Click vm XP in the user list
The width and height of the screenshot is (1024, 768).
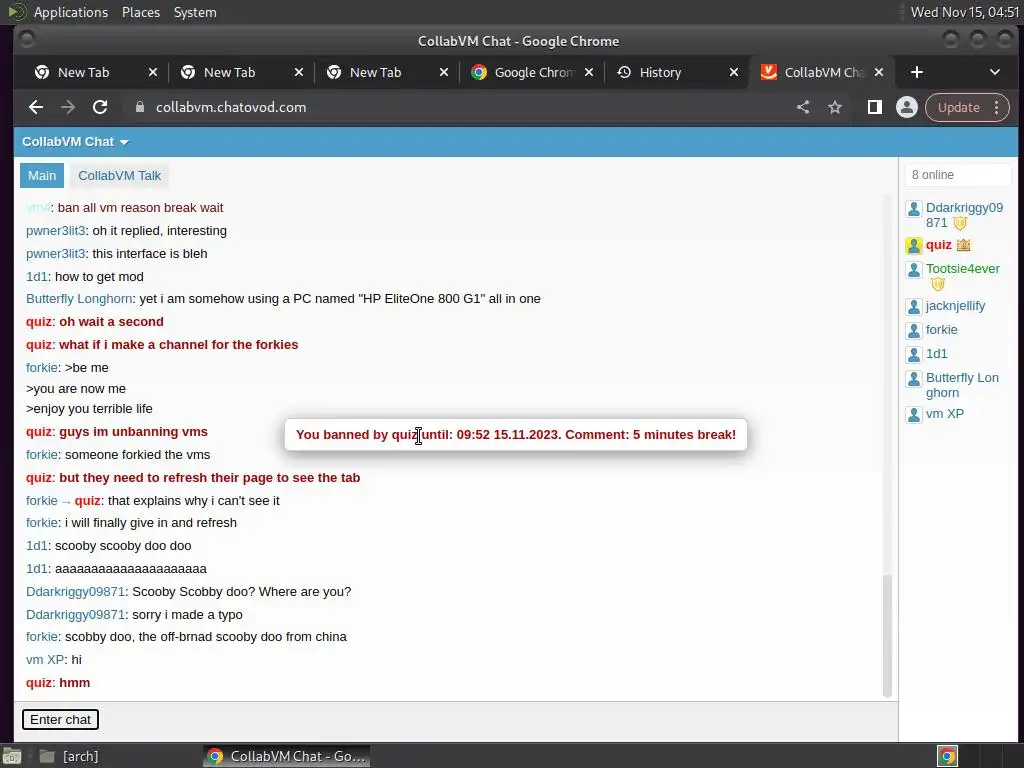944,414
